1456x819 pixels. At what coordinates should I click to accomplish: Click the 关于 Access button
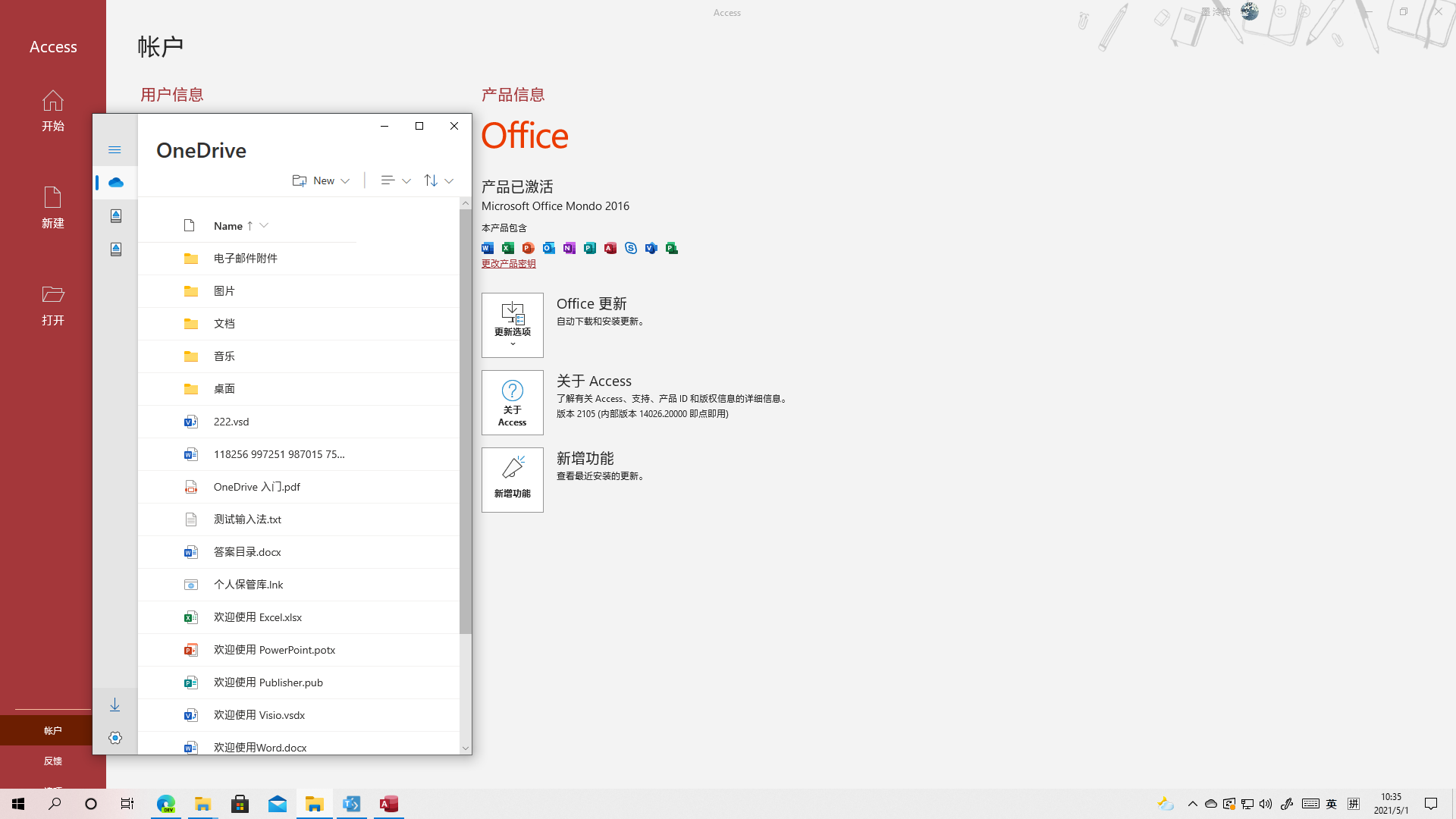[513, 403]
